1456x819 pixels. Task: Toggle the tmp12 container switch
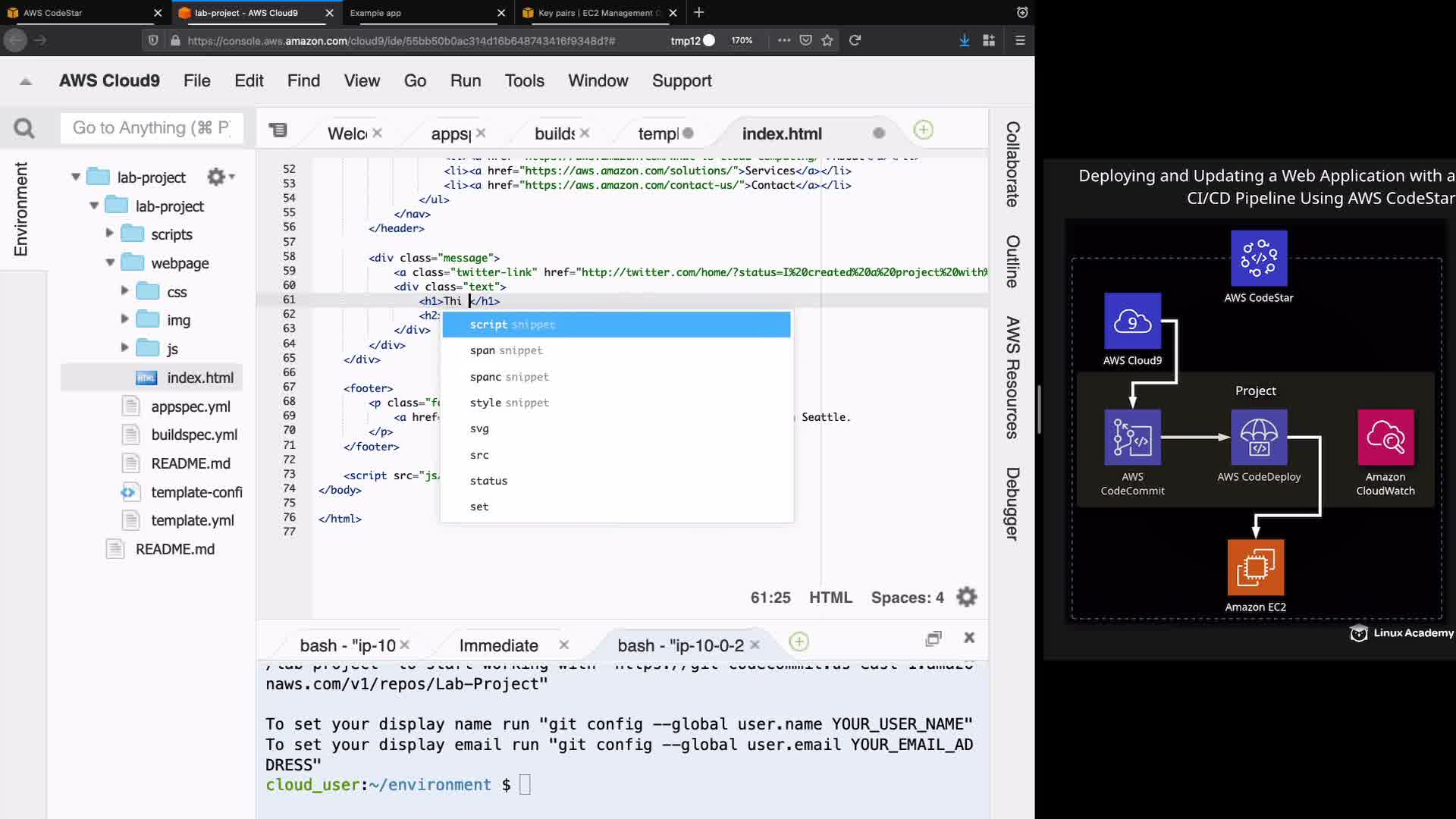(x=708, y=40)
